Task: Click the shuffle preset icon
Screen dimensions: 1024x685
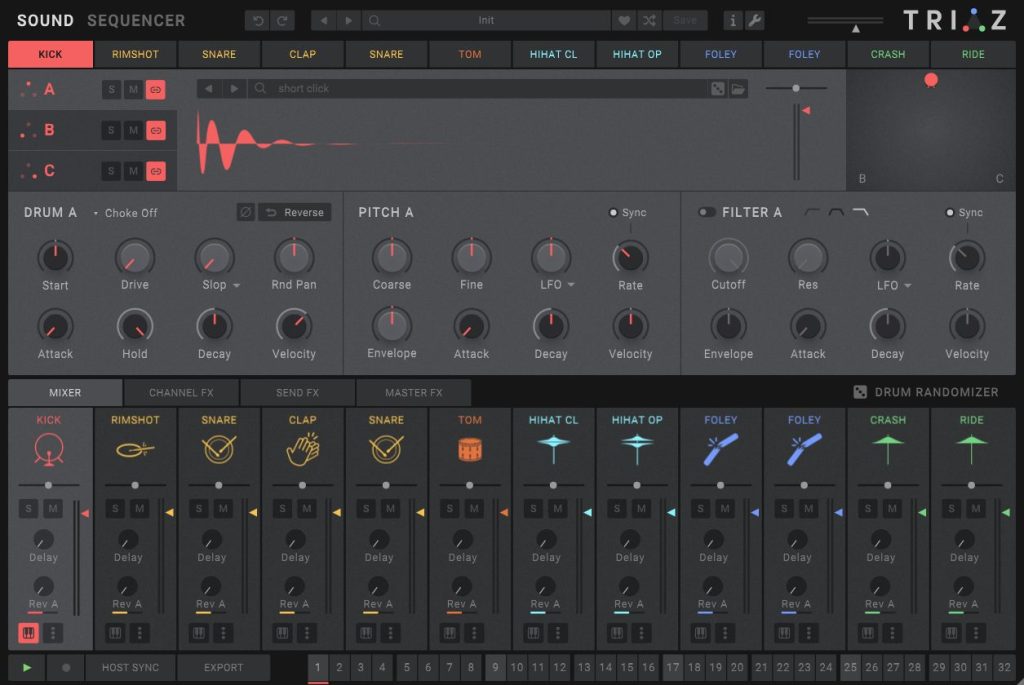Action: [x=648, y=20]
